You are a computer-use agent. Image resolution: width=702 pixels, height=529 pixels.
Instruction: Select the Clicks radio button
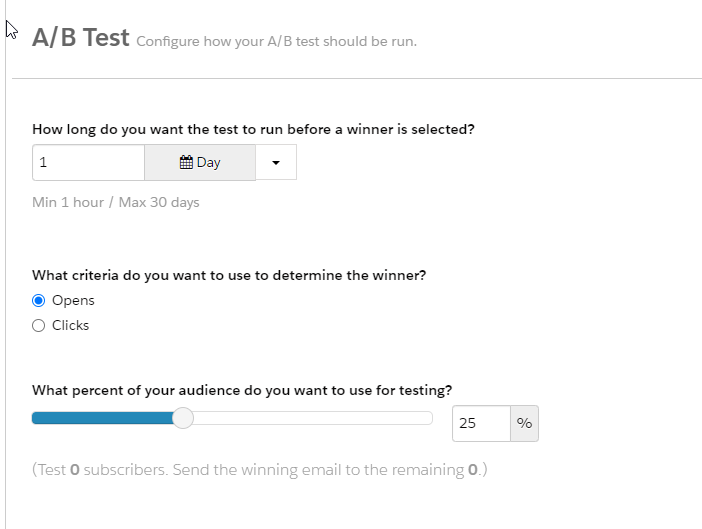click(x=39, y=325)
